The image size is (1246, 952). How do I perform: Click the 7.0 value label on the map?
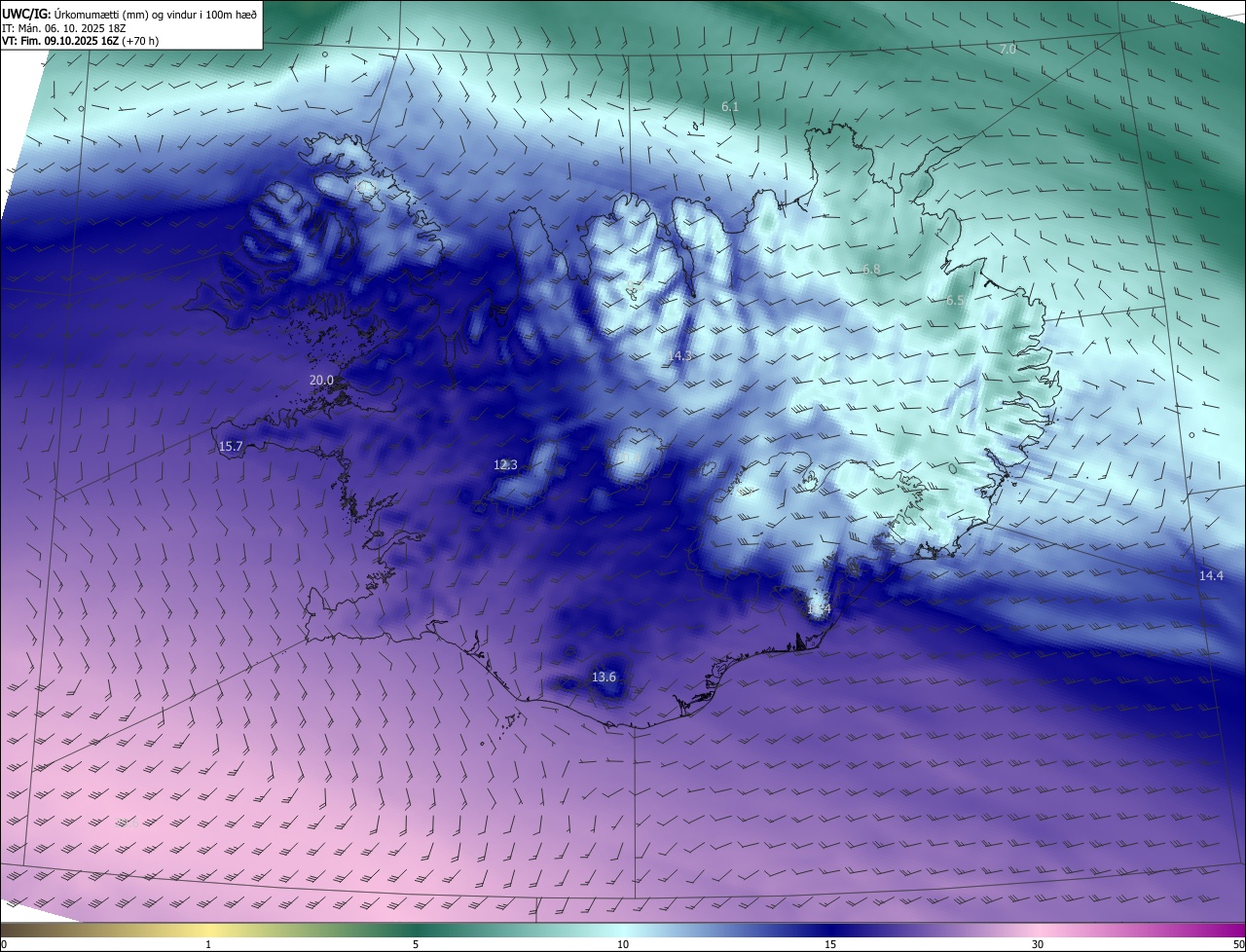pyautogui.click(x=1008, y=49)
